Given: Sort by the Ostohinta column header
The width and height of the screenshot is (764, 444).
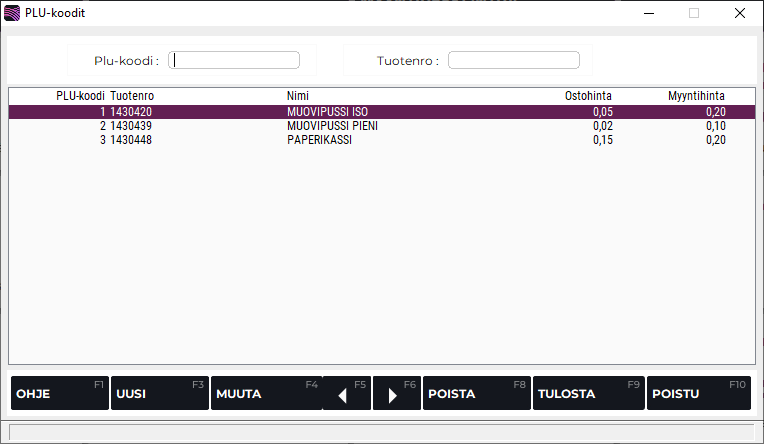Looking at the screenshot, I should tap(588, 96).
